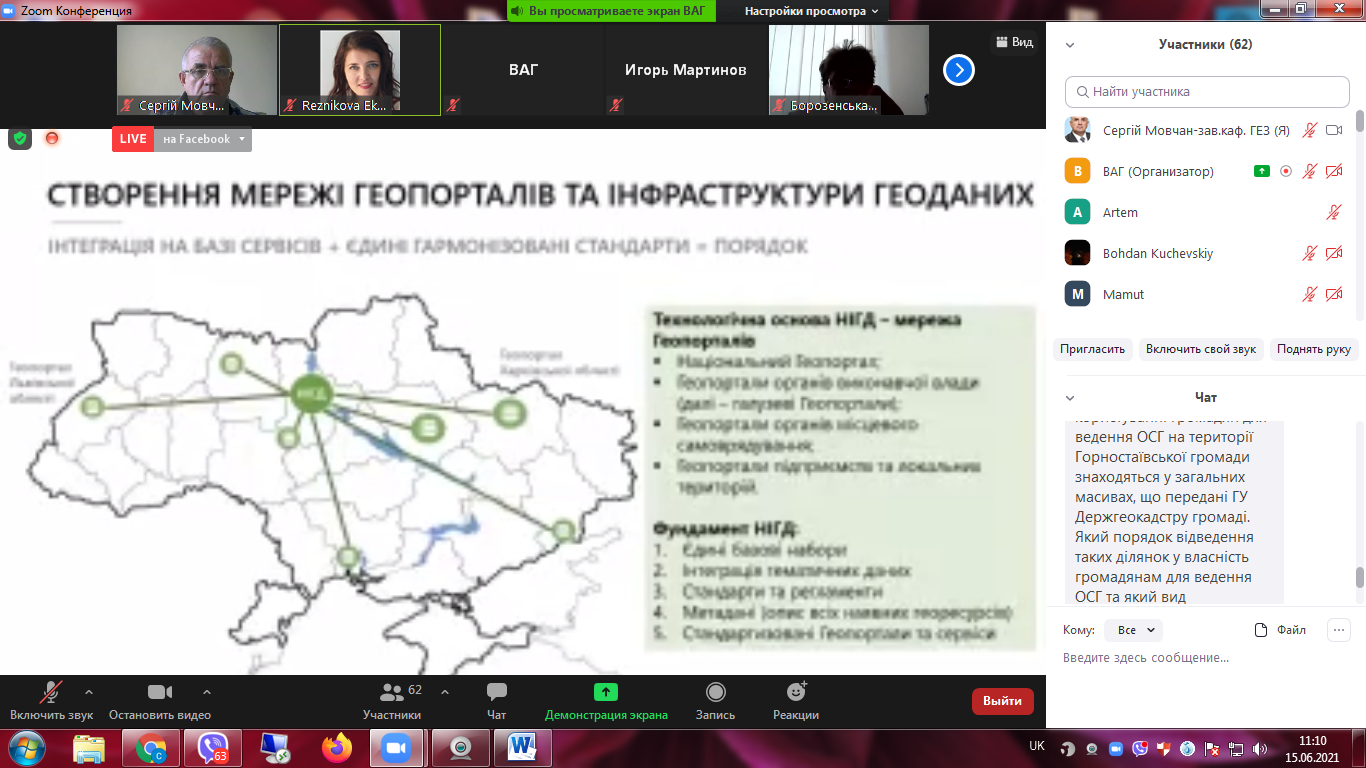Click the Файл attach file button
The height and width of the screenshot is (768, 1366).
[x=1281, y=630]
